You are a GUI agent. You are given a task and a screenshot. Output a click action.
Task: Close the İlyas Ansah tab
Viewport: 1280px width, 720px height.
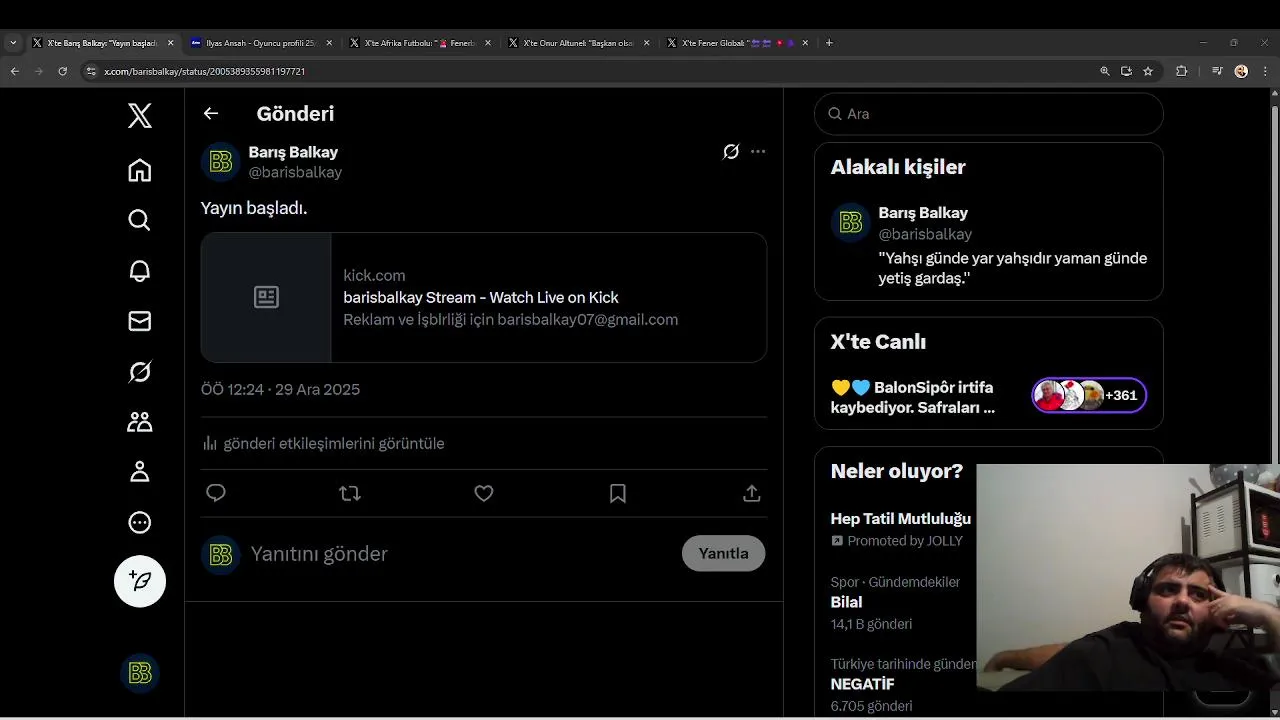pyautogui.click(x=329, y=43)
